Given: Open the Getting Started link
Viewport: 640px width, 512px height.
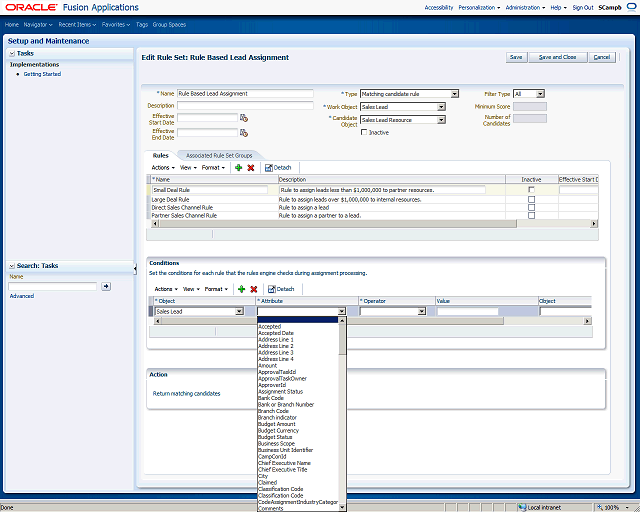Looking at the screenshot, I should [x=42, y=74].
